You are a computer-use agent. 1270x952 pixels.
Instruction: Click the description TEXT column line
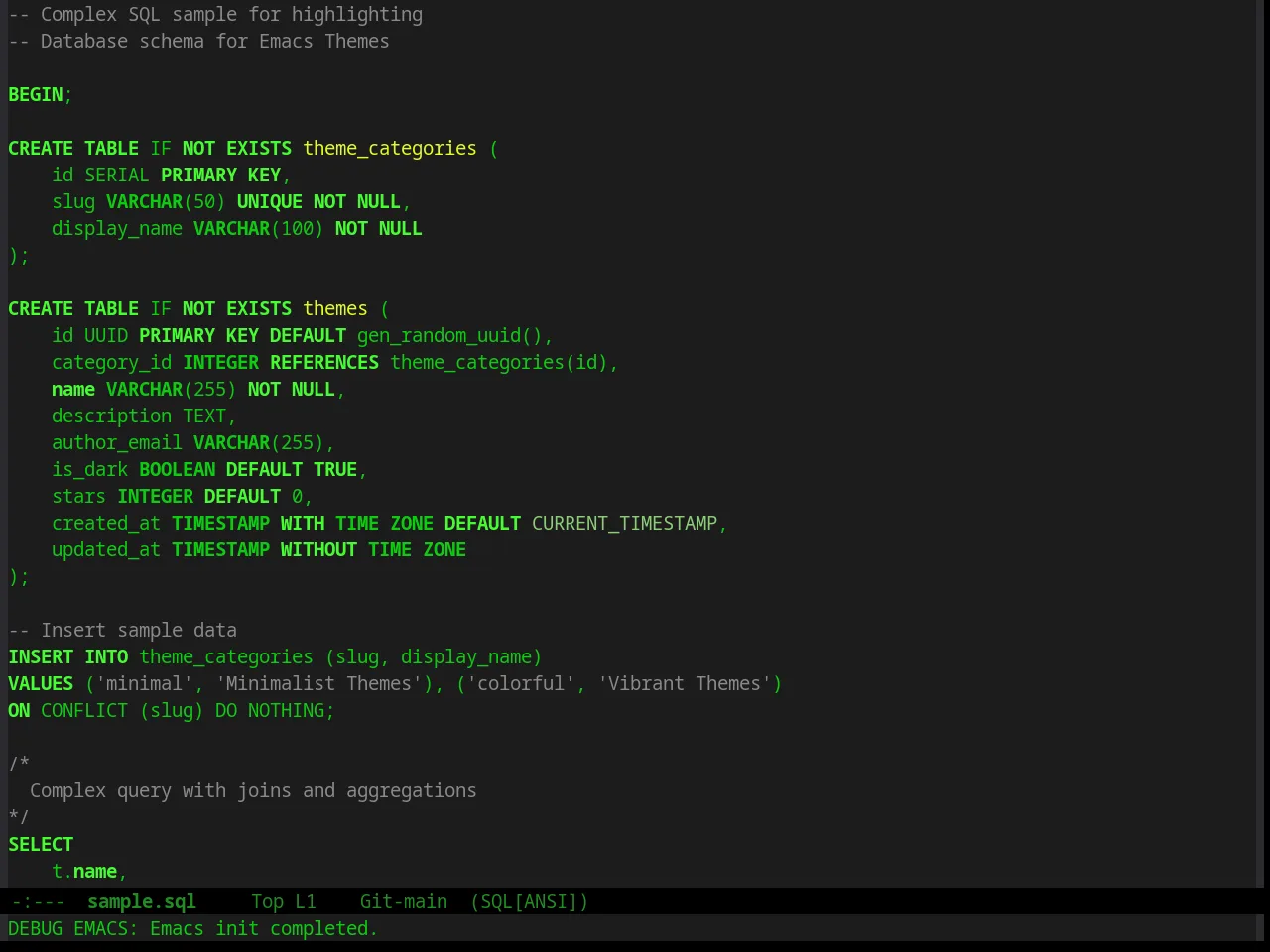tap(144, 416)
